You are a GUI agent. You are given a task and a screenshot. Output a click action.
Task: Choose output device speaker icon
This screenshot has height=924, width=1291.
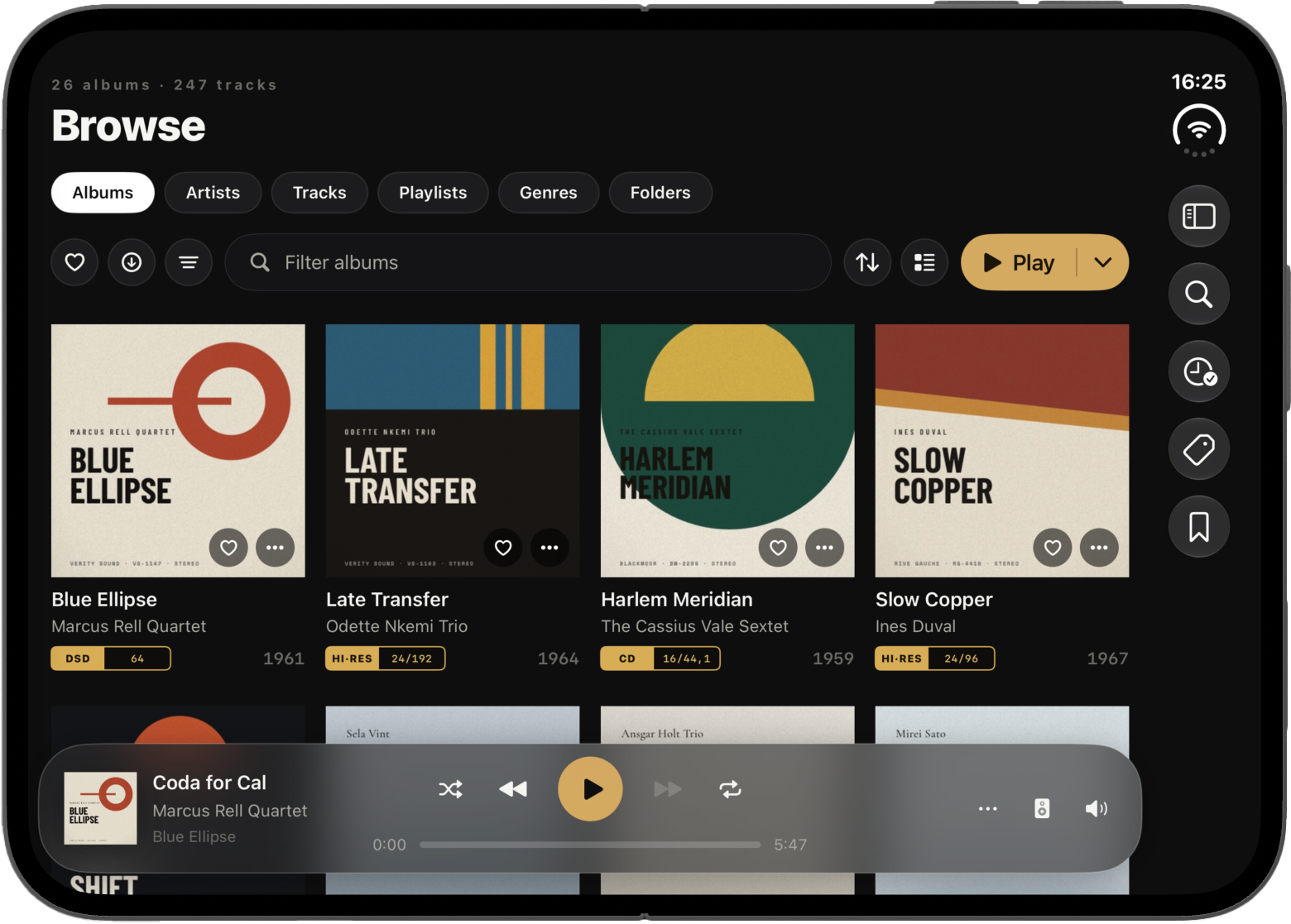tap(1042, 808)
